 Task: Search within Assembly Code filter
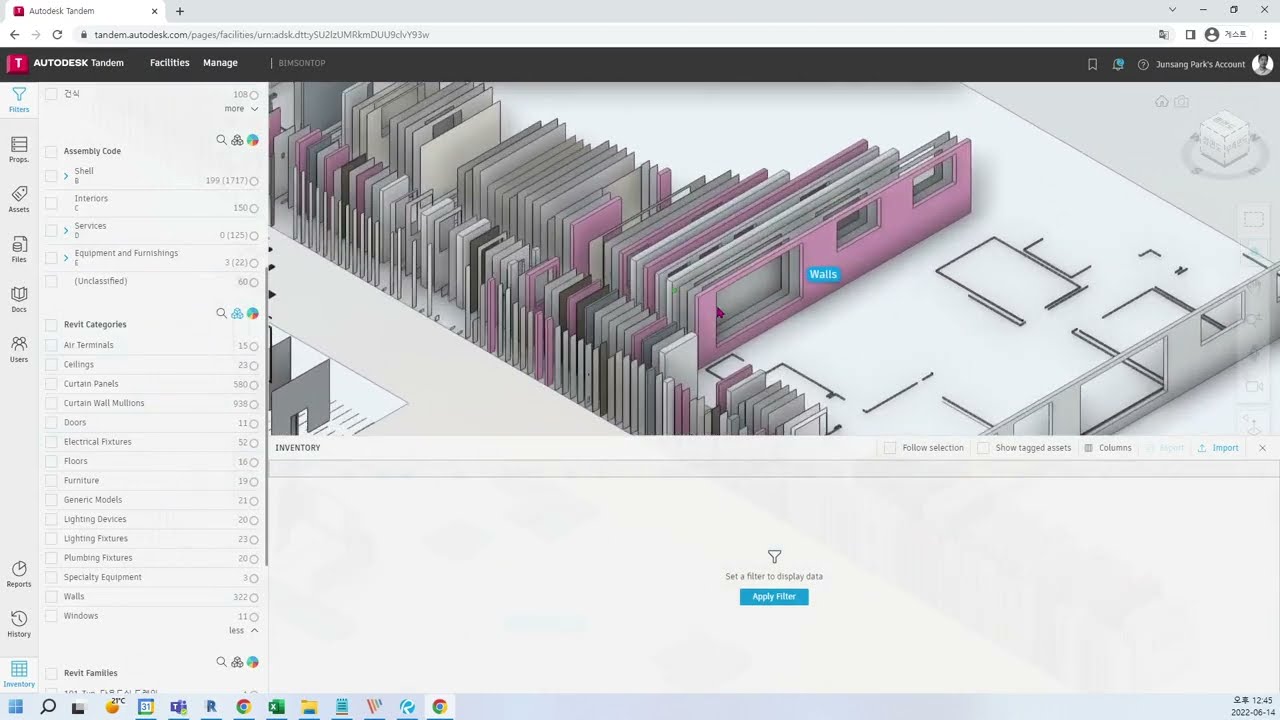click(221, 140)
